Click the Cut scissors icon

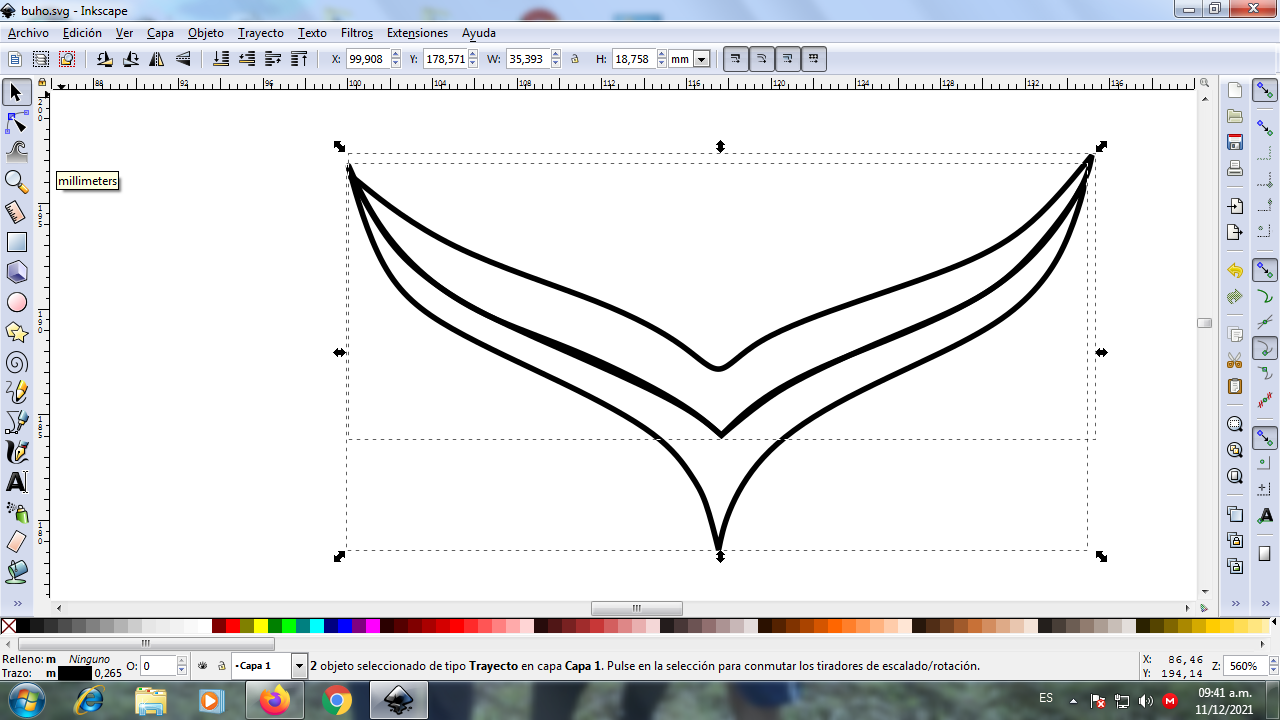point(1235,361)
